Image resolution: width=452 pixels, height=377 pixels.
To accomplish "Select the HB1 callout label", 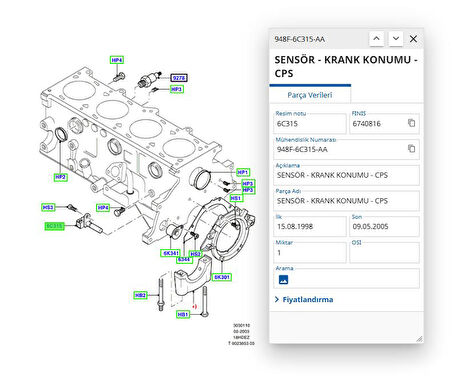I will (x=183, y=314).
